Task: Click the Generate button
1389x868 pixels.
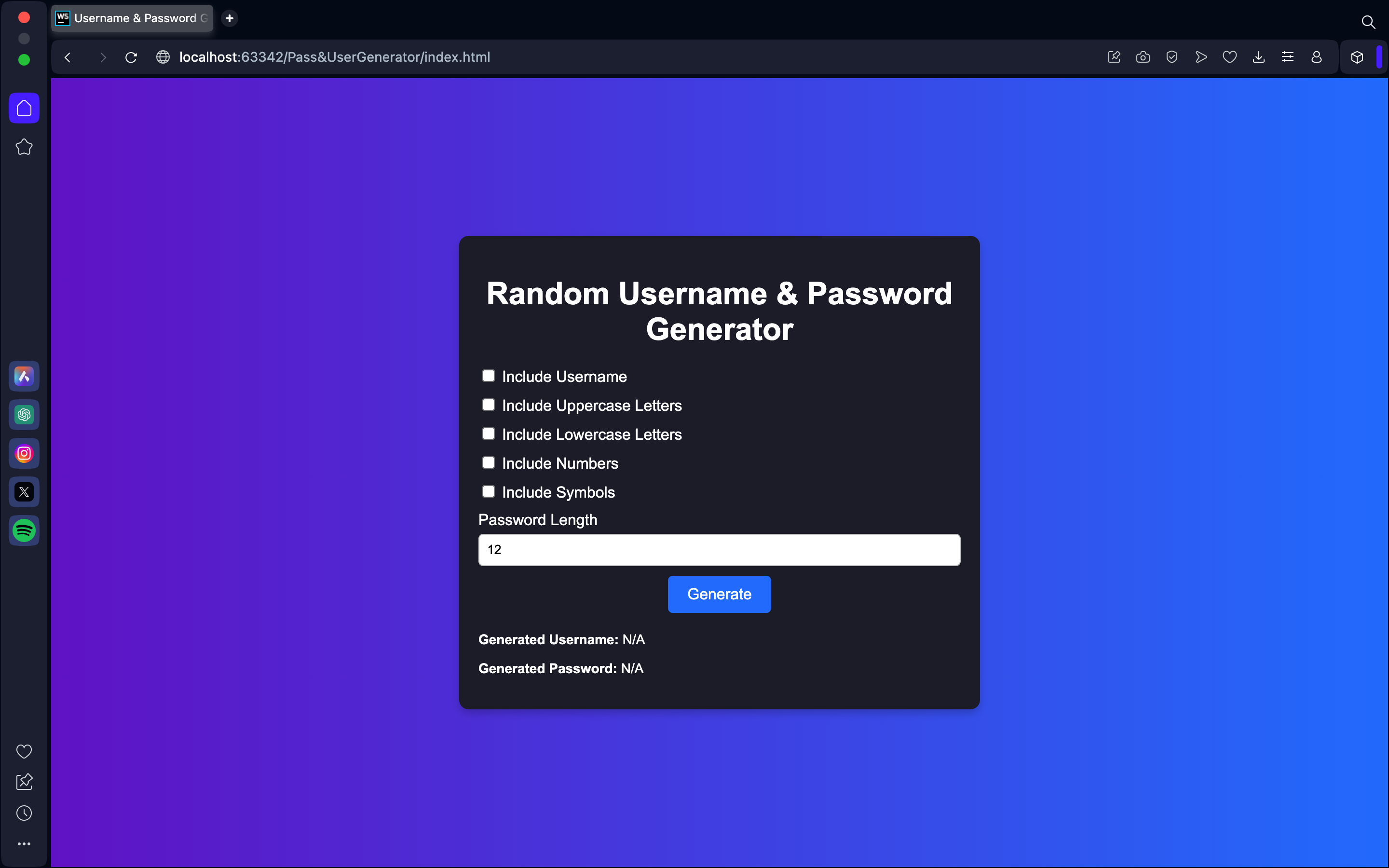Action: (x=719, y=594)
